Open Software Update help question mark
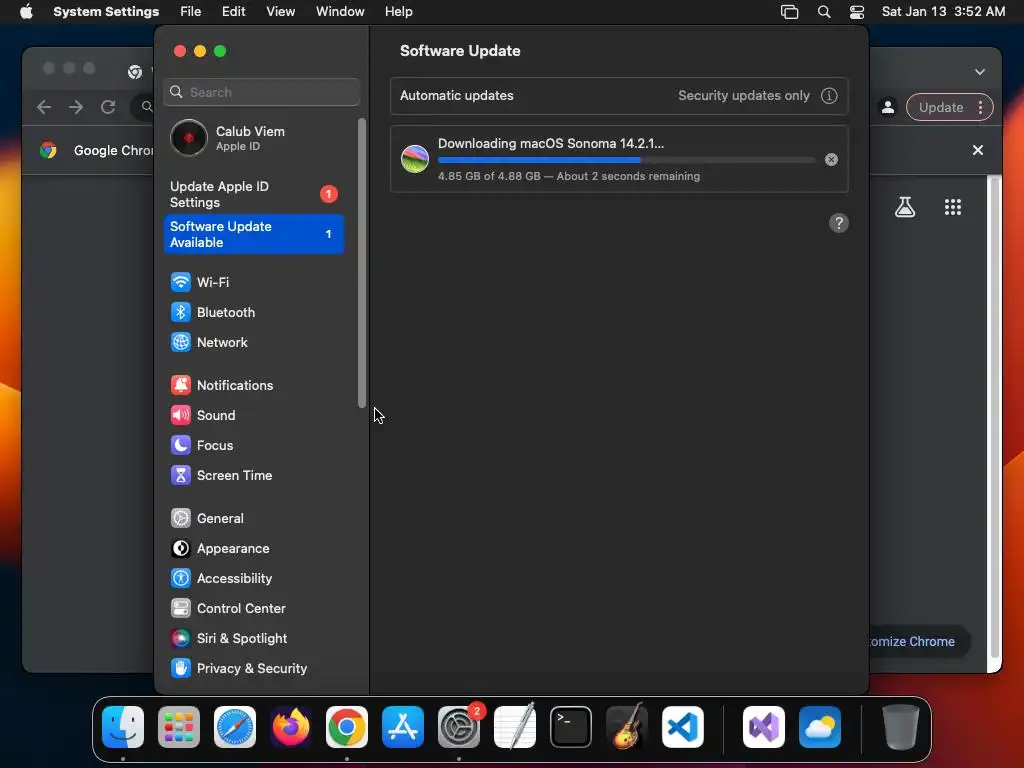Screen dimensions: 1024x768 coord(839,223)
